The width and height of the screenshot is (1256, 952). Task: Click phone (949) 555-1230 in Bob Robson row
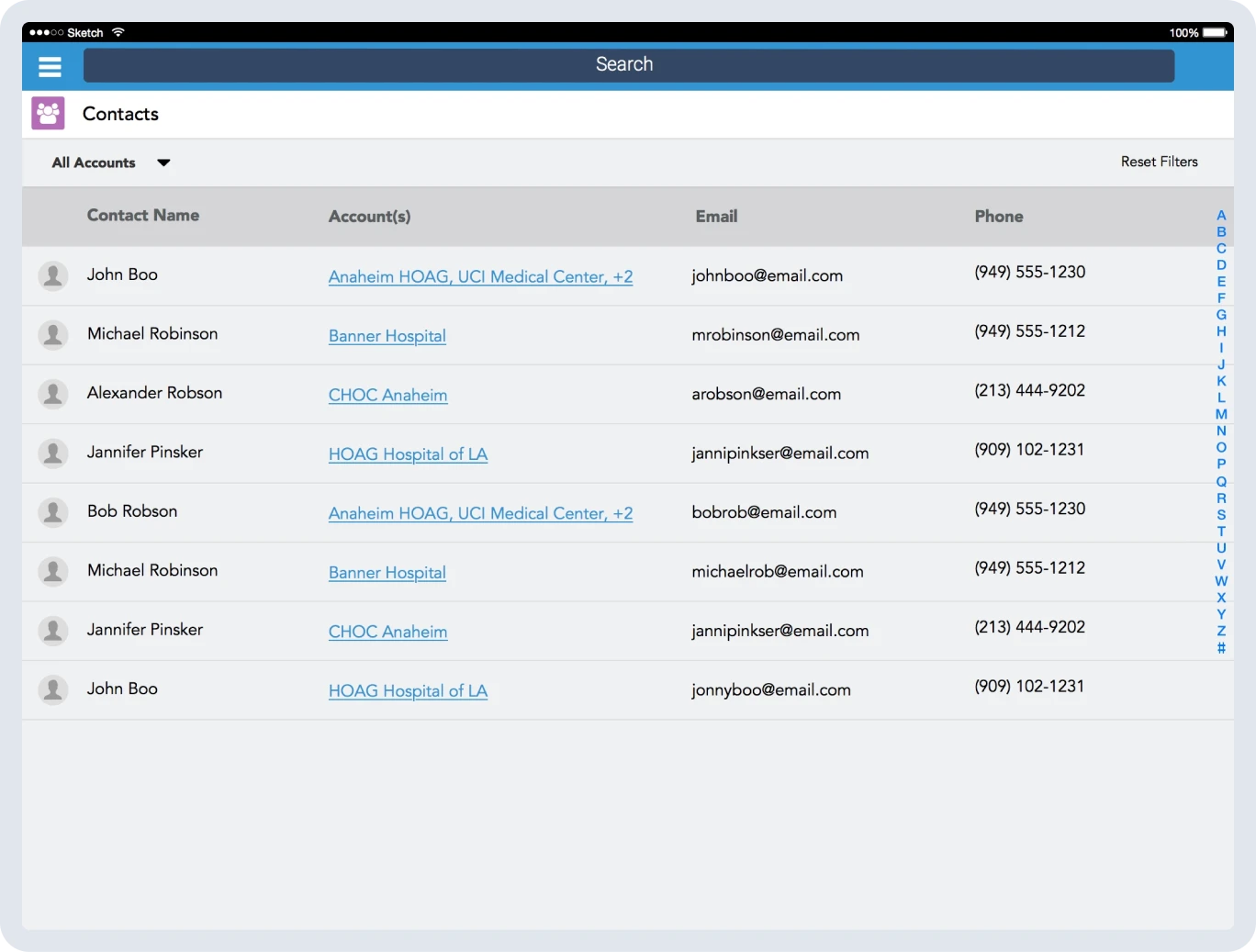[1029, 509]
